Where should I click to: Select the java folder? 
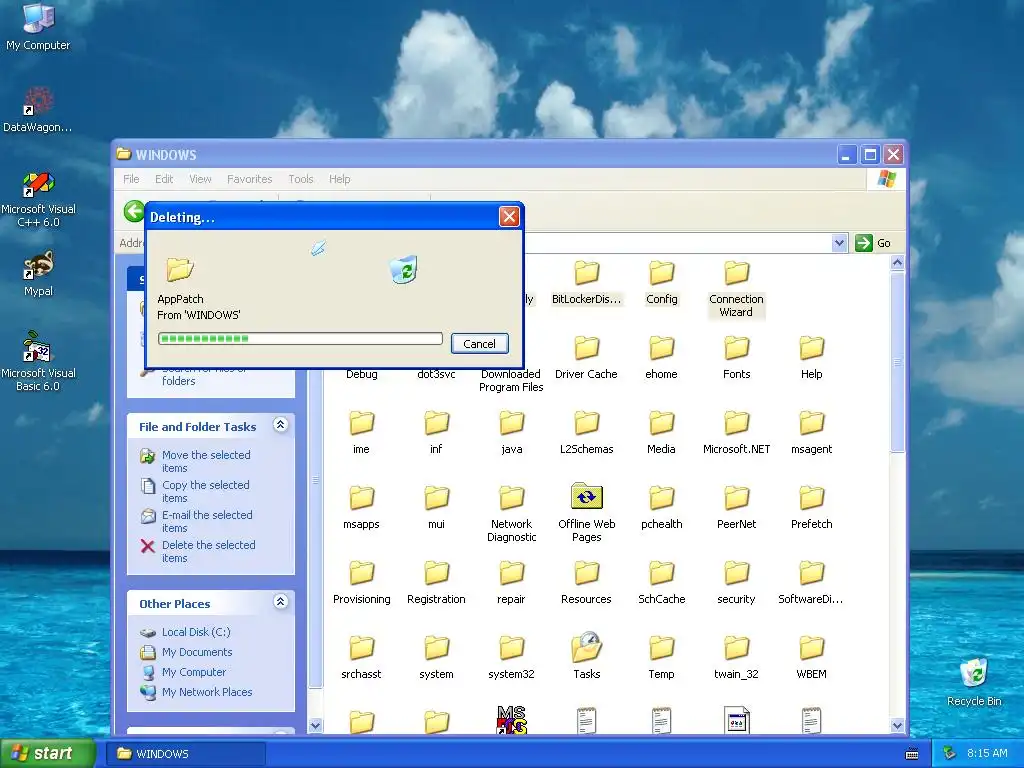coord(511,432)
